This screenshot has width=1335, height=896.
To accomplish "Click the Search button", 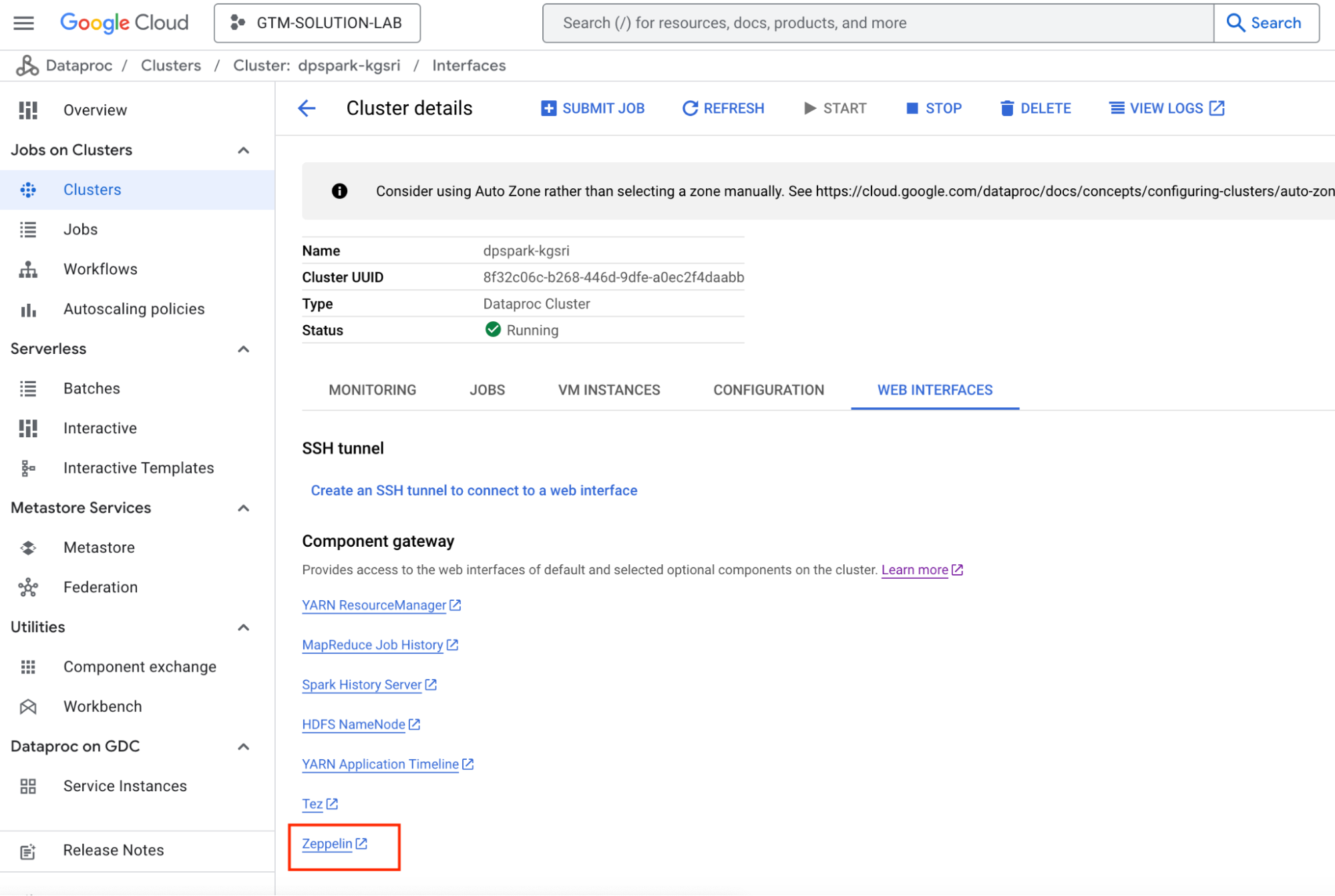I will tap(1266, 23).
